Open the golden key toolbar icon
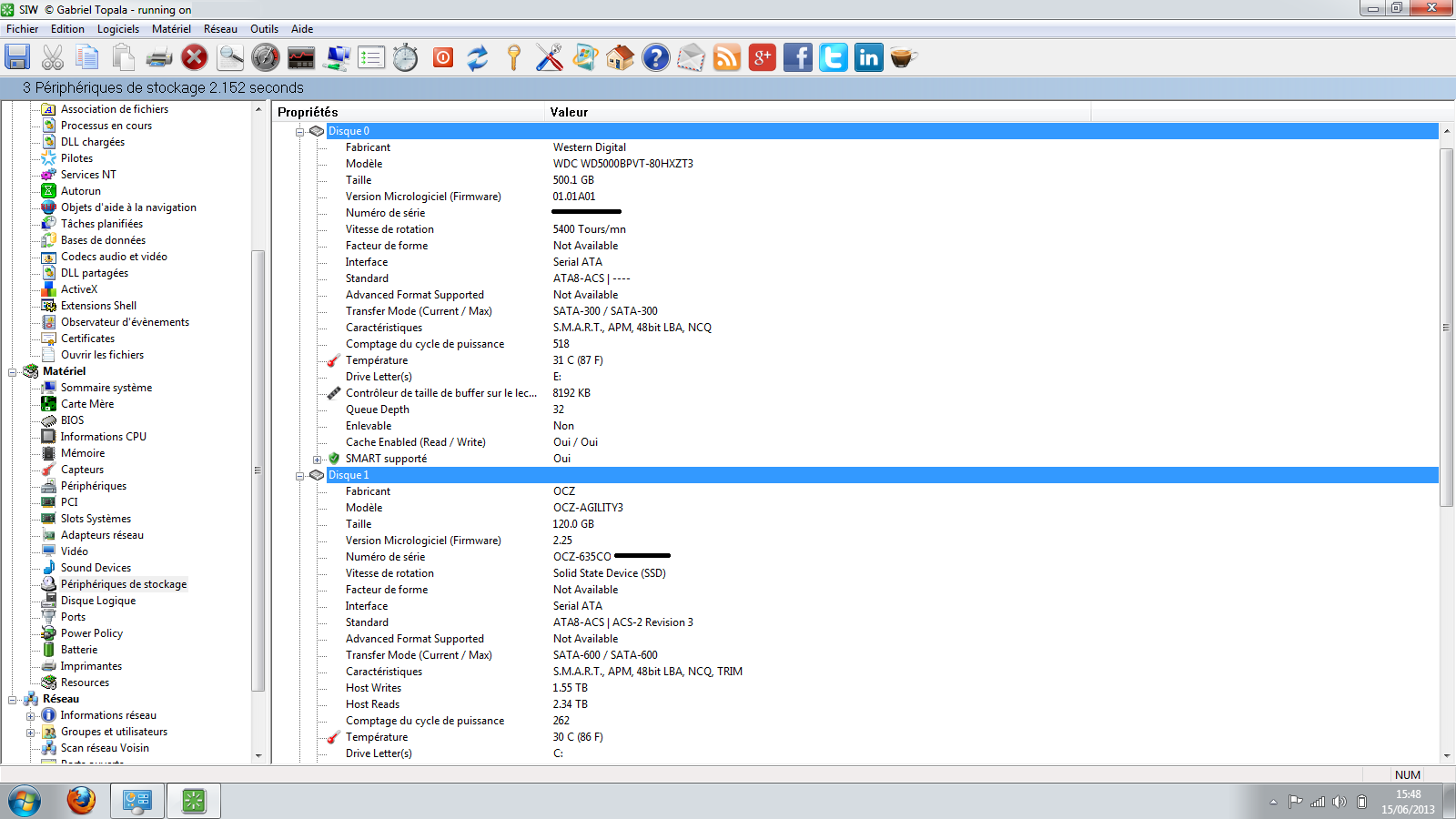The image size is (1456, 819). tap(513, 57)
